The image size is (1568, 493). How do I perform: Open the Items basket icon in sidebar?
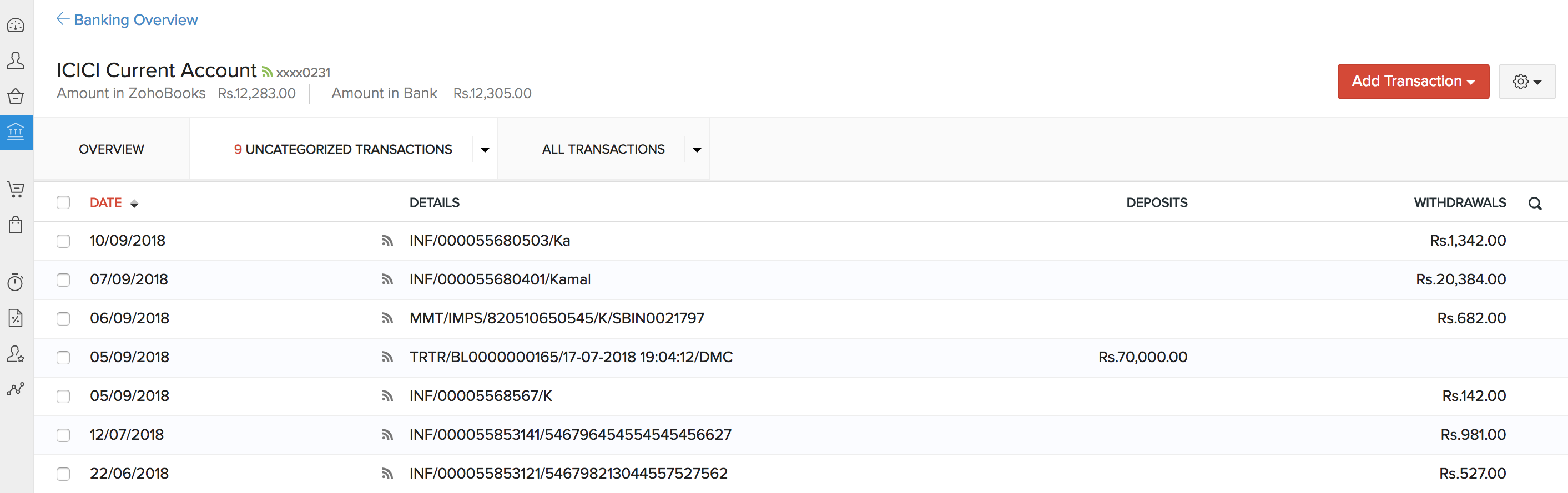[16, 96]
